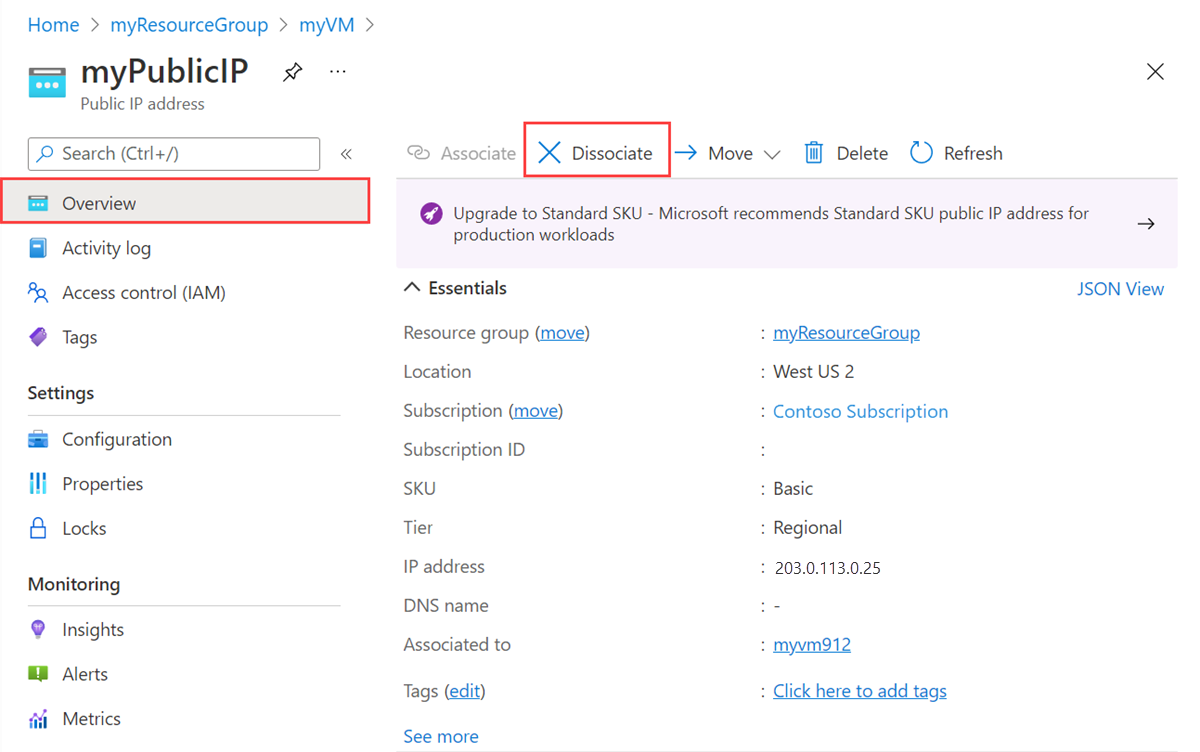Click the Refresh circular arrow icon
Image resolution: width=1200 pixels, height=752 pixels.
click(x=921, y=152)
